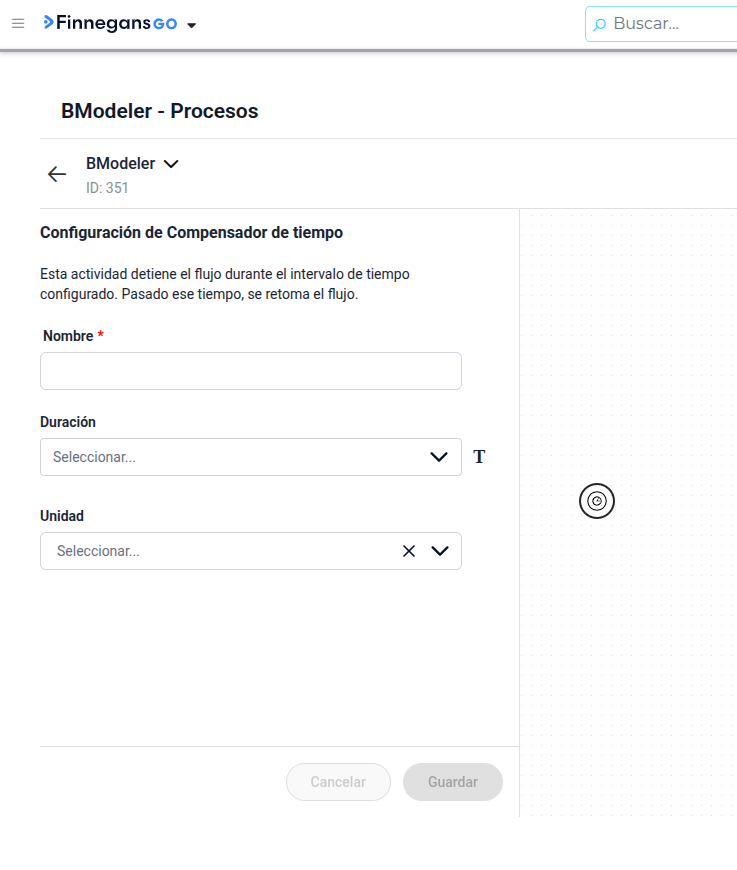This screenshot has height=870, width=737.
Task: Click the BModeler process title
Action: 120,164
